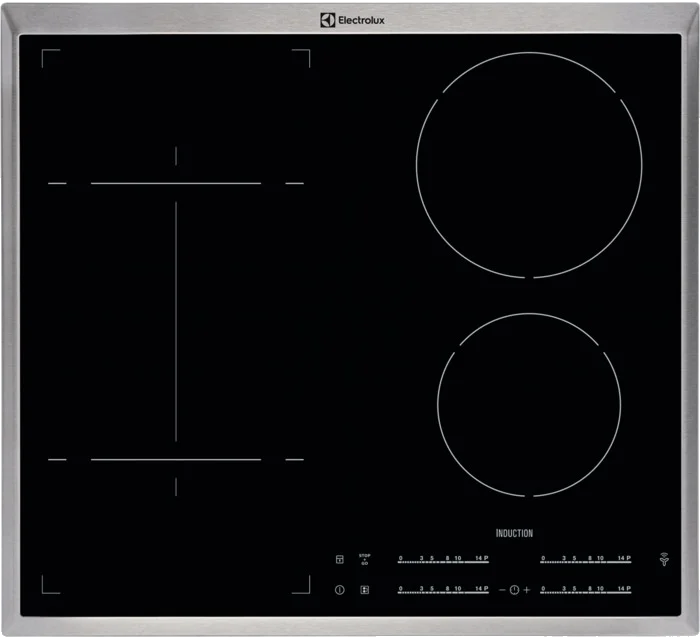Set lower-right power slider to level 14

[619, 591]
